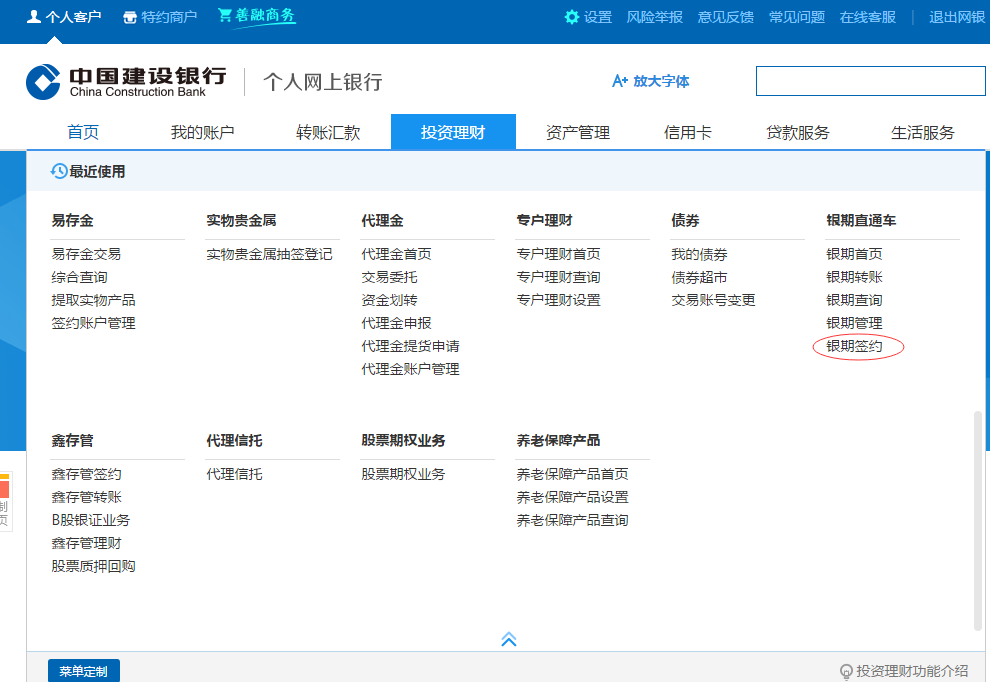Open 专户理财设置

559,300
